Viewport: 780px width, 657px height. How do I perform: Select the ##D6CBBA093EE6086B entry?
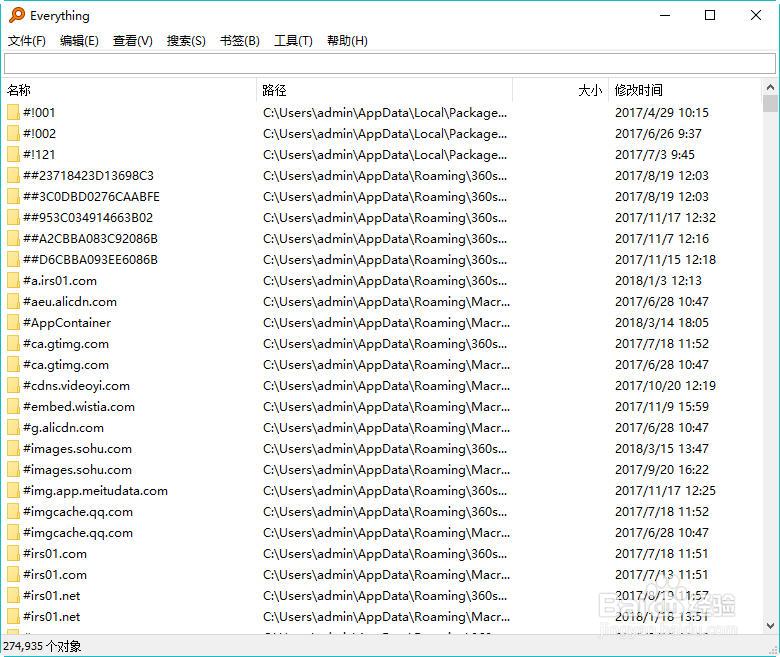tap(91, 260)
